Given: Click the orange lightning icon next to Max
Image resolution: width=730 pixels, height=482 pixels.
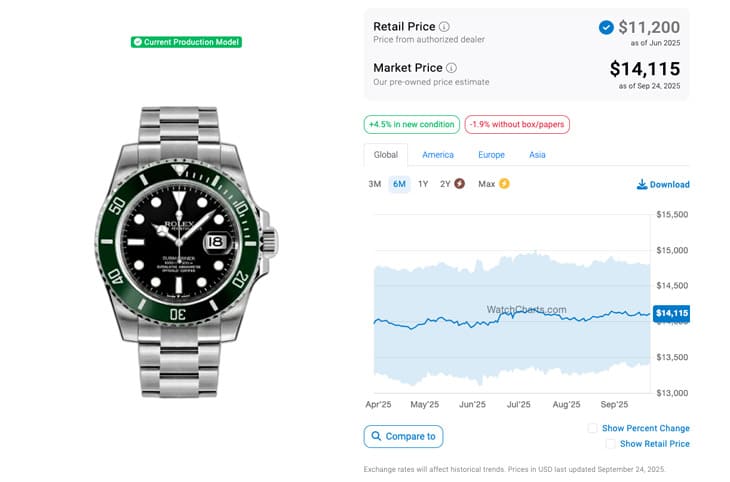Looking at the screenshot, I should pyautogui.click(x=504, y=184).
